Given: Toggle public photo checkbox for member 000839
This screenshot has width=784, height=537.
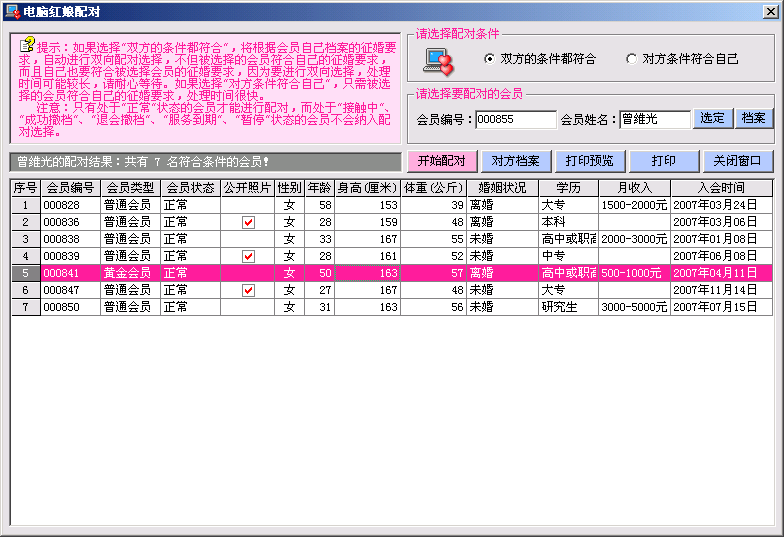Looking at the screenshot, I should [x=248, y=256].
